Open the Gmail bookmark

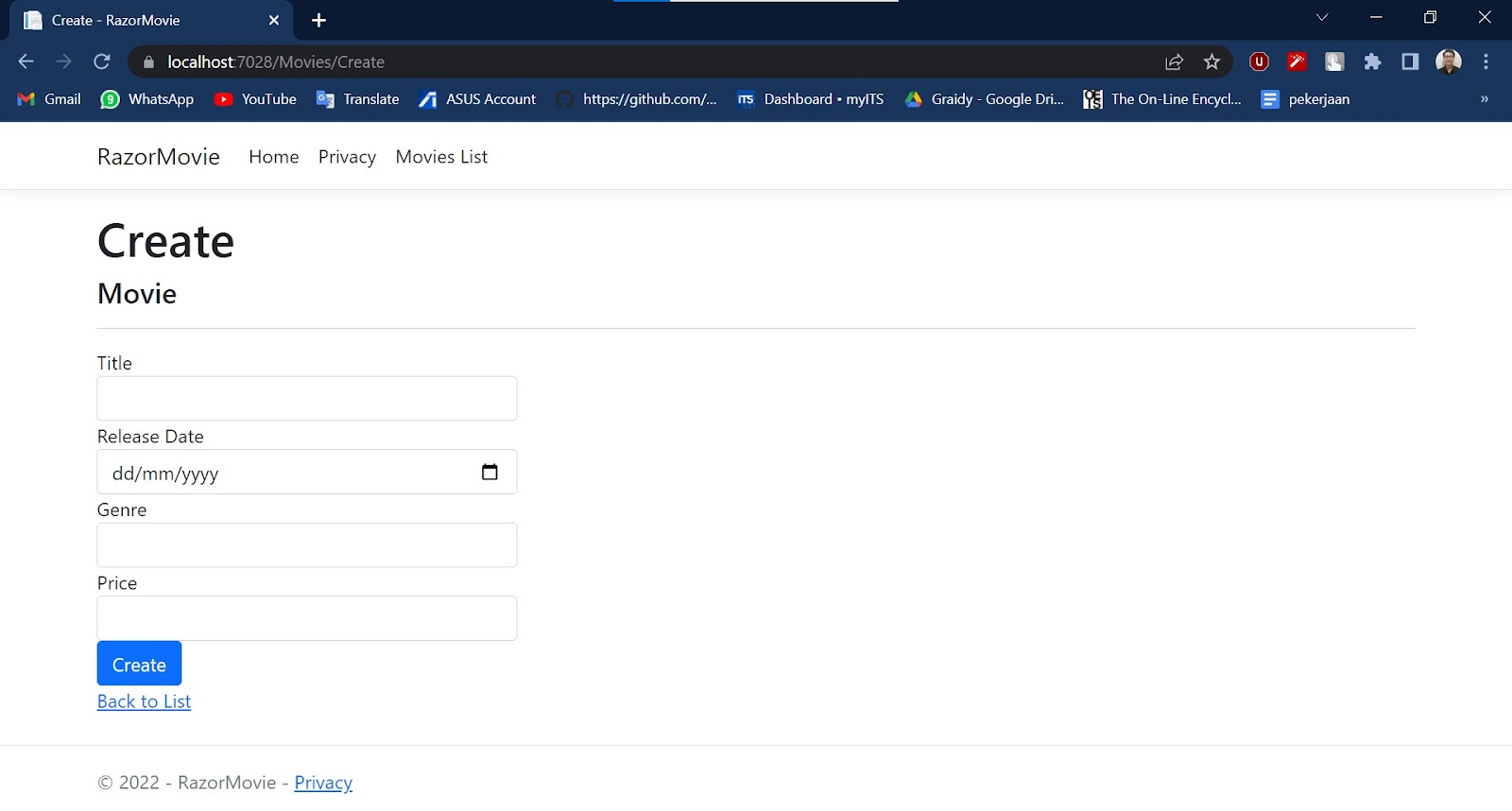49,99
